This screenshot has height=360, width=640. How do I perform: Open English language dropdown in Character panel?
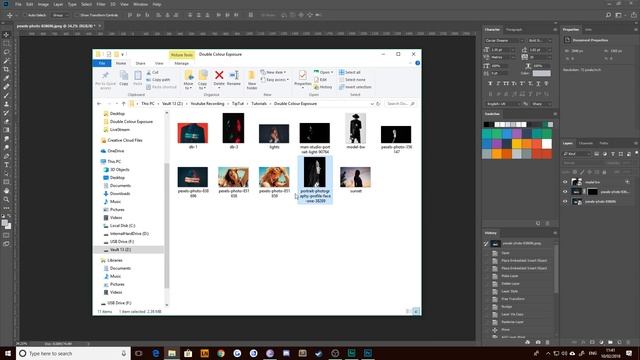[504, 104]
